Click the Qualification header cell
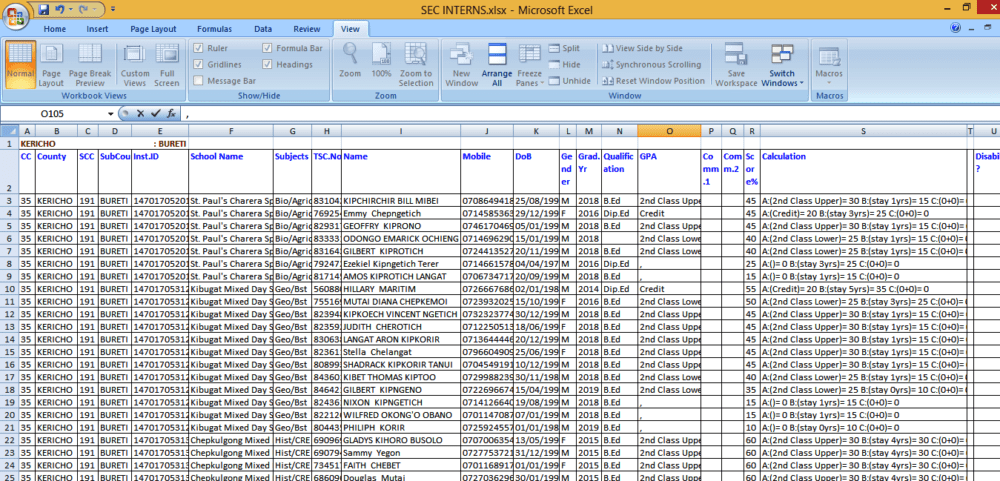The height and width of the screenshot is (481, 1000). 619,172
